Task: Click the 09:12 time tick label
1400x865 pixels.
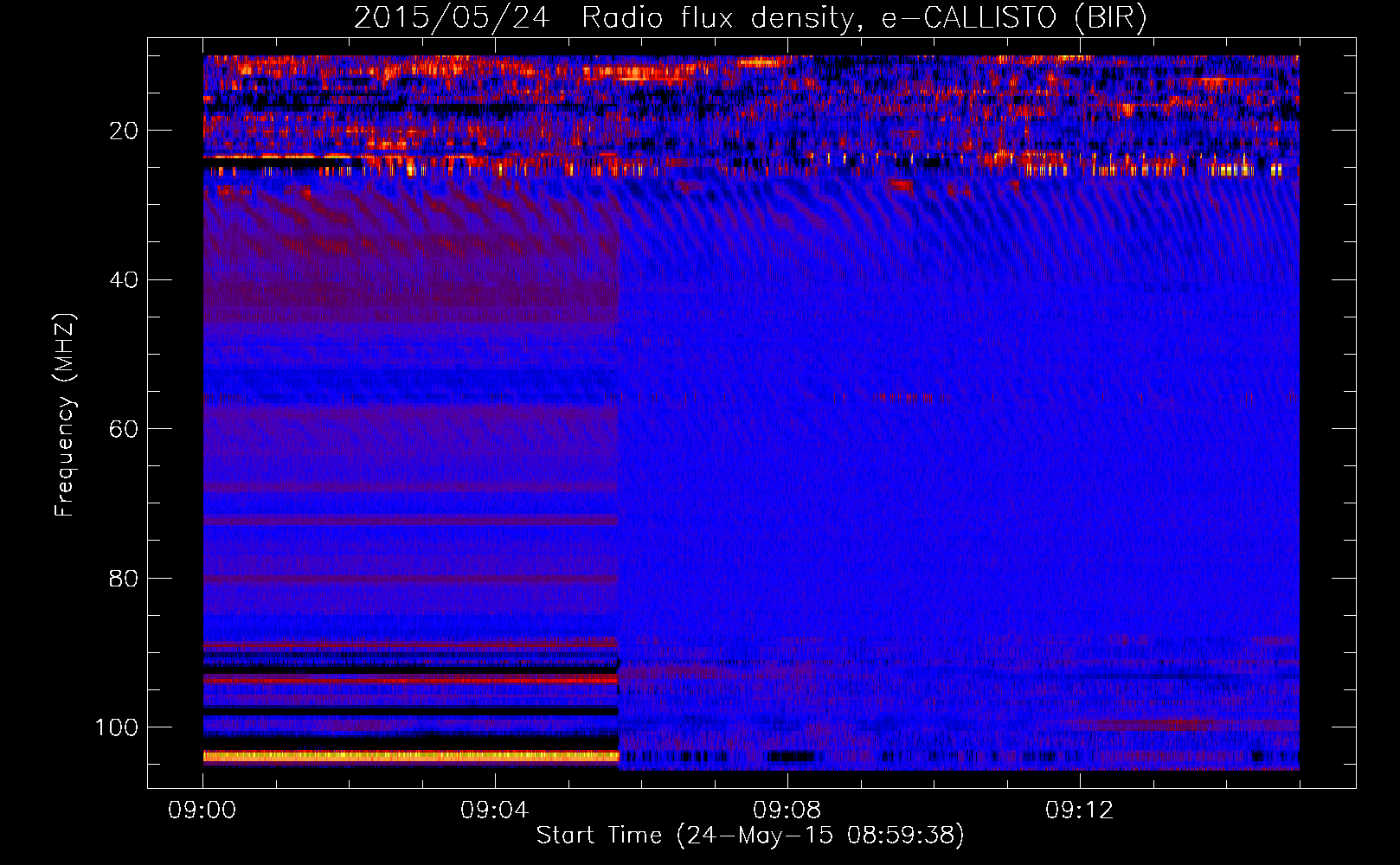Action: coord(1079,811)
